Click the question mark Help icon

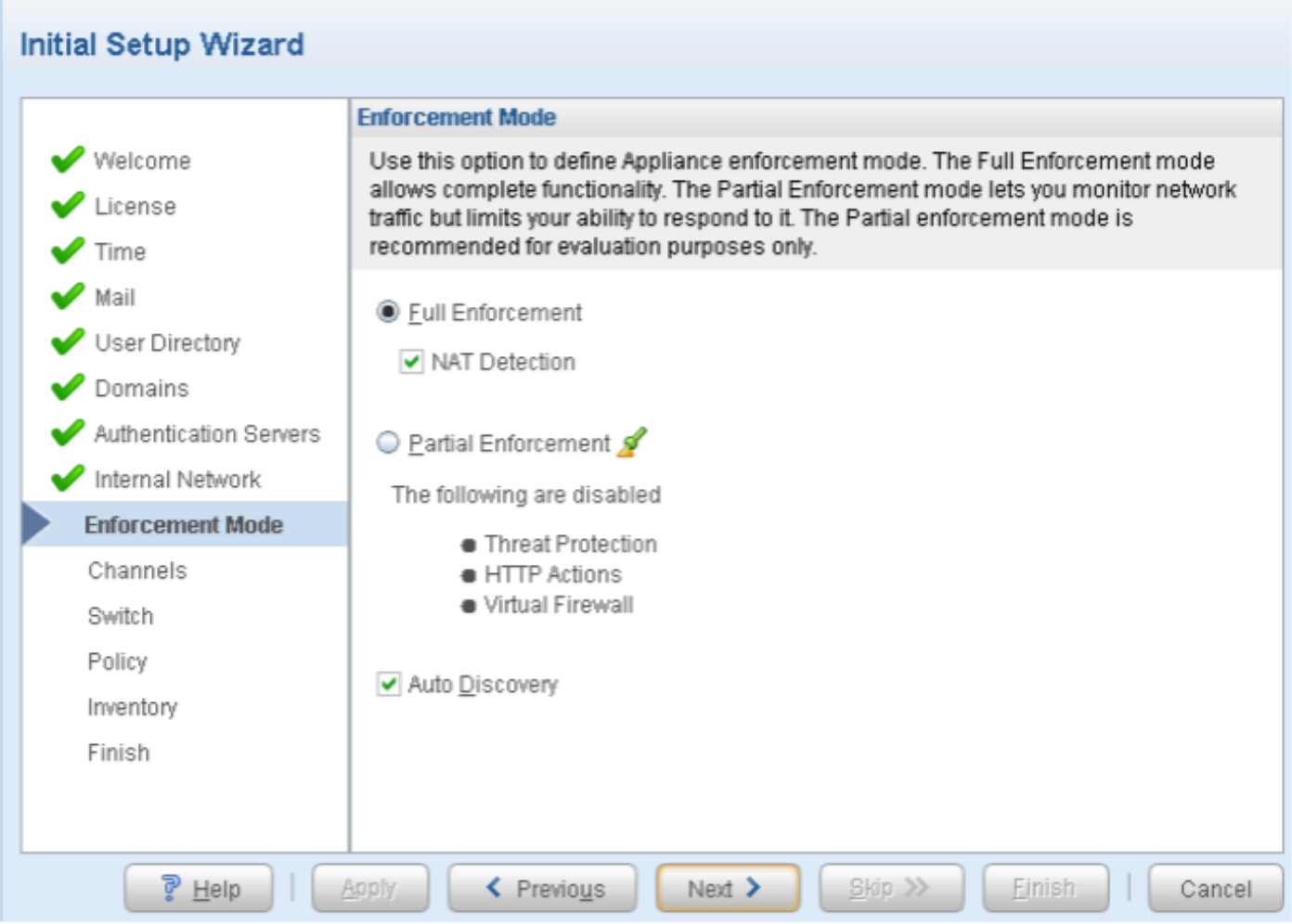pyautogui.click(x=171, y=888)
